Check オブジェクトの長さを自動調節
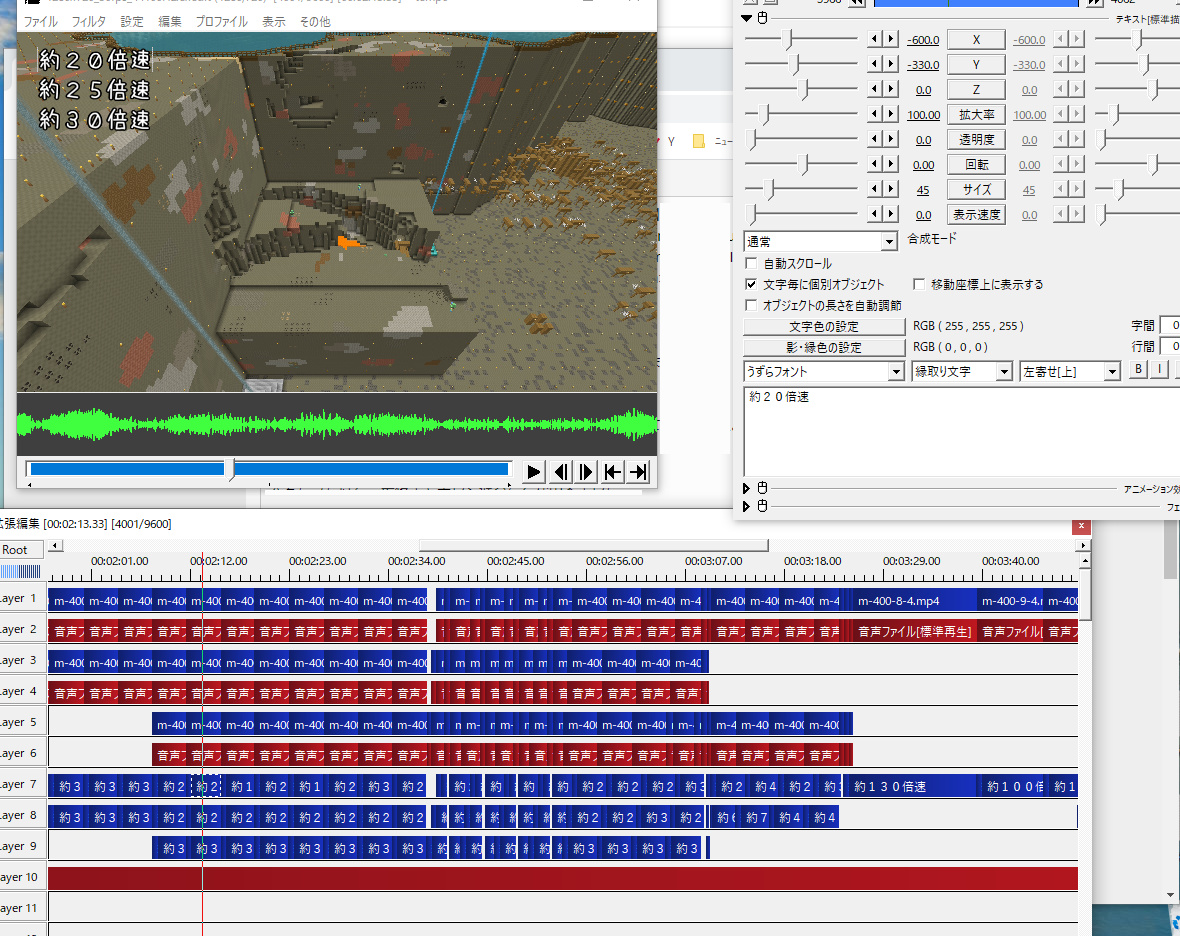1180x936 pixels. pyautogui.click(x=751, y=305)
